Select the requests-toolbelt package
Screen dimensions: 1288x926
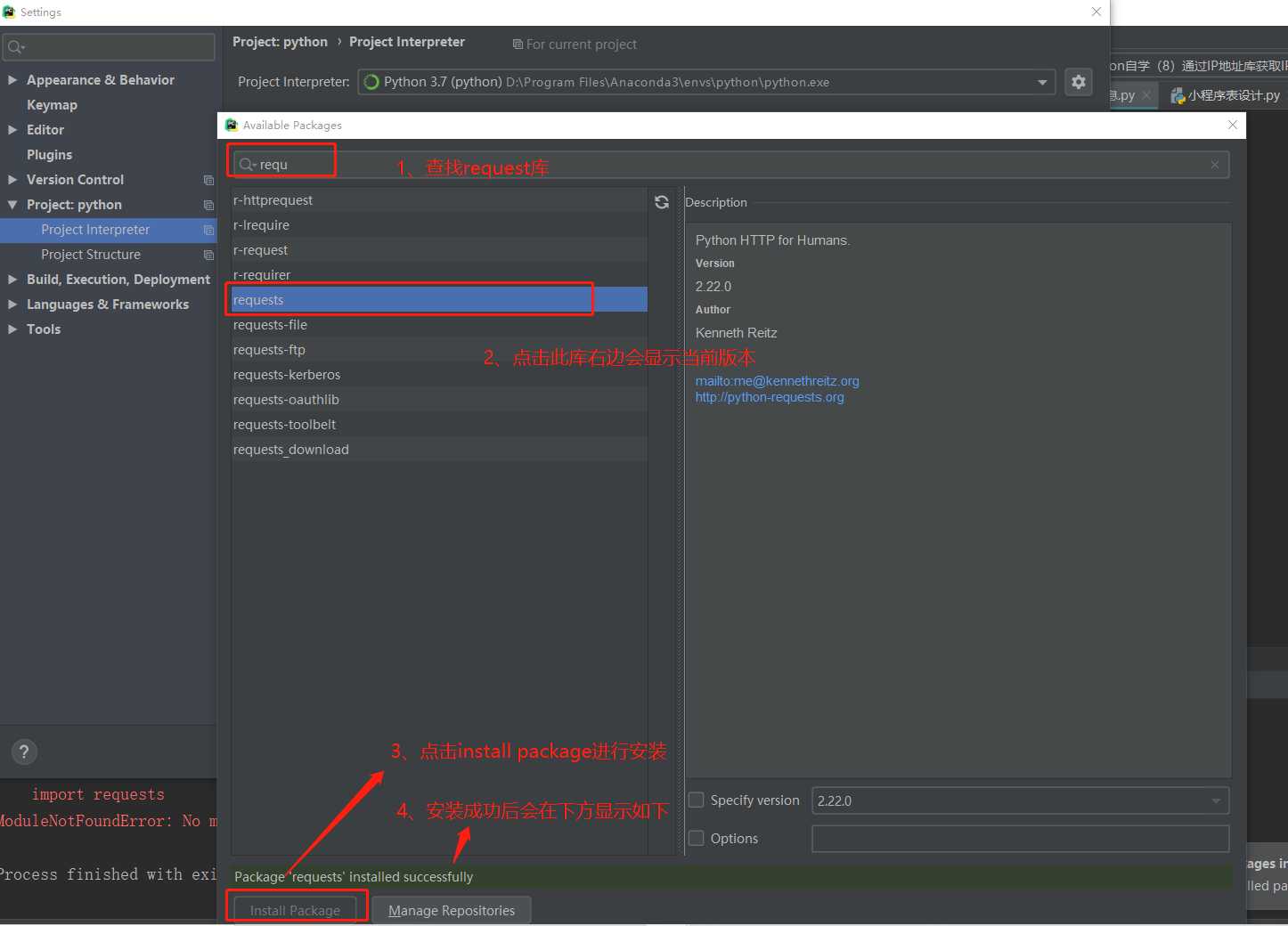[x=439, y=425]
